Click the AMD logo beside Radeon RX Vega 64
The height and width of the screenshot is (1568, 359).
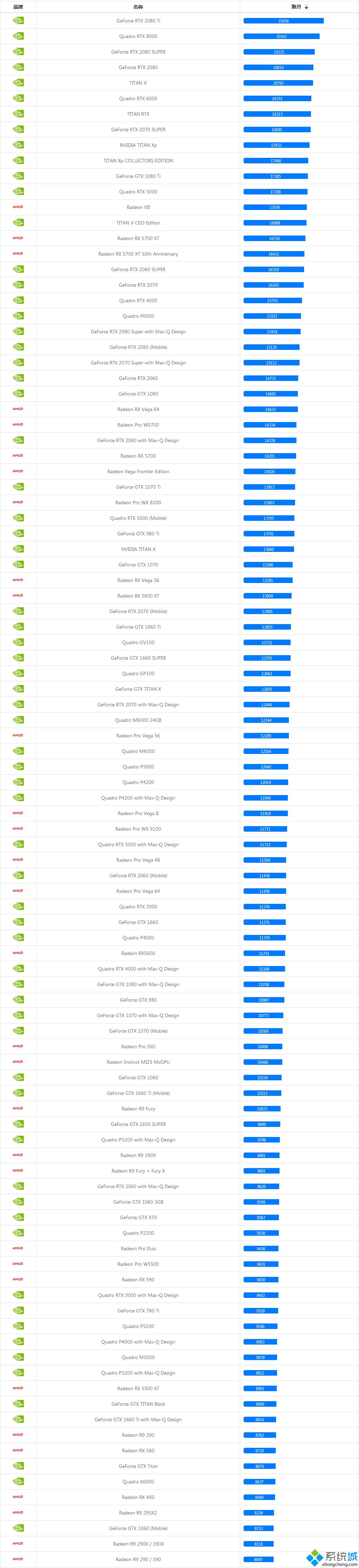(18, 409)
